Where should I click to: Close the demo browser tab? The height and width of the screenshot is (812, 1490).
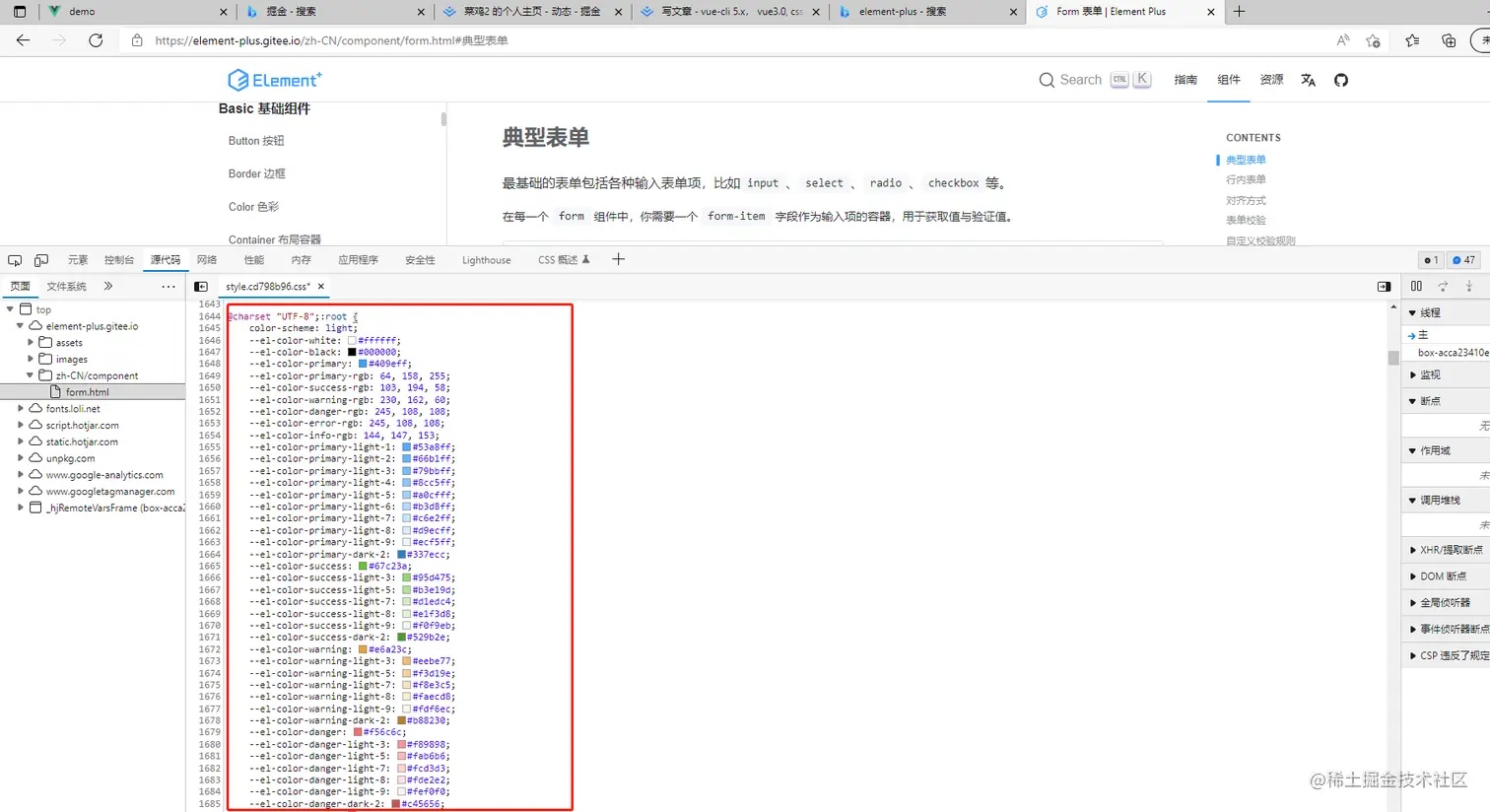224,12
